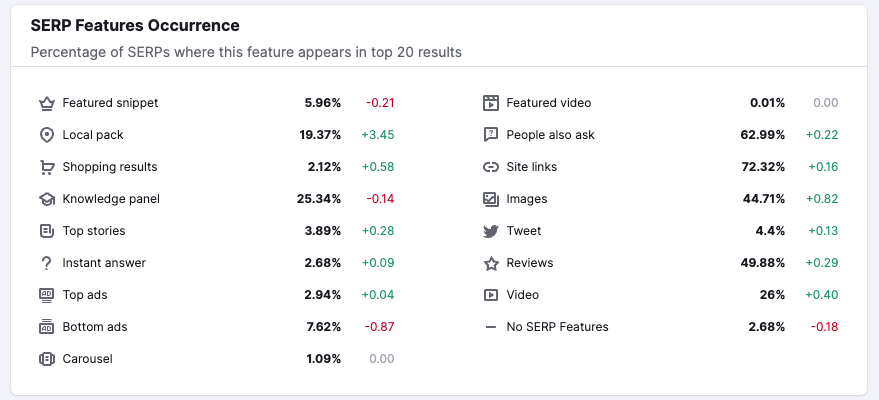
Task: Select the Video feature label
Action: 522,295
